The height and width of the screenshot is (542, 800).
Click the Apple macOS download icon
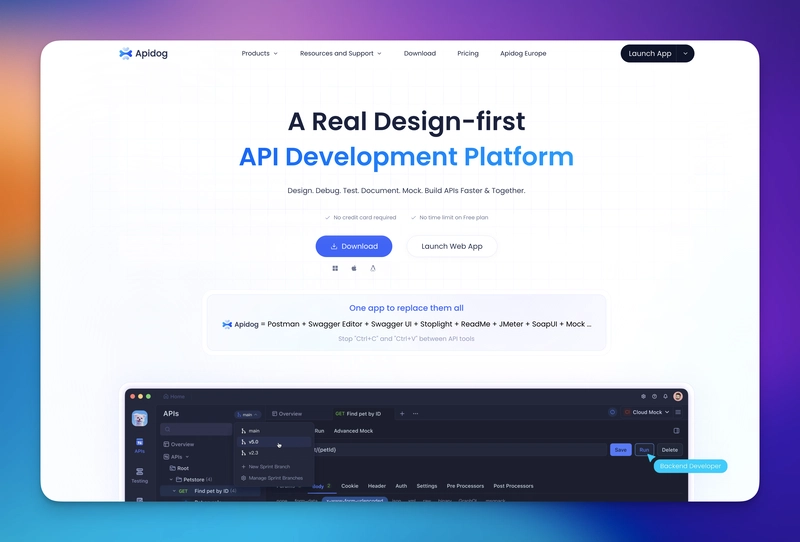(354, 268)
